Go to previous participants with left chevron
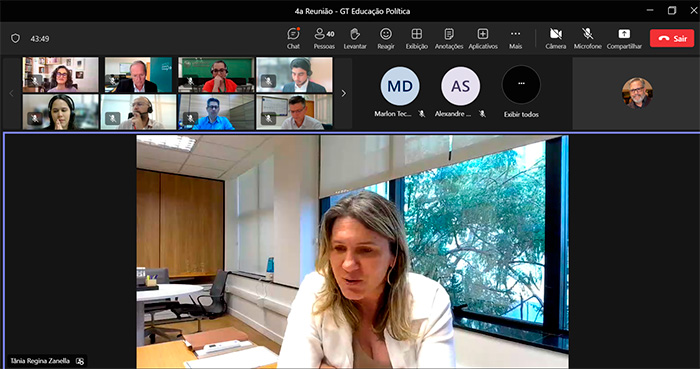The image size is (700, 369). click(12, 93)
